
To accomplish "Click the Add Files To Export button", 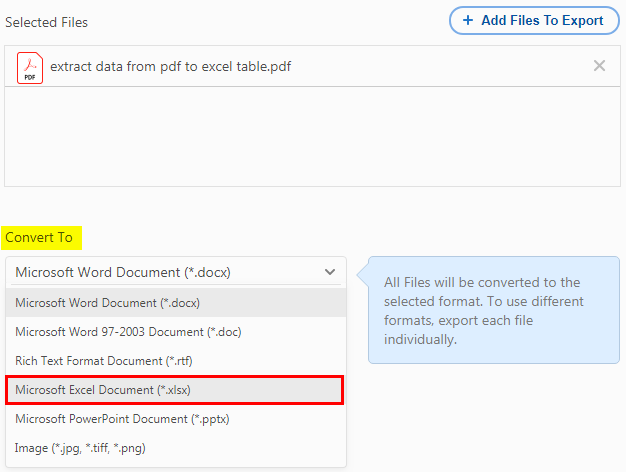I will [534, 20].
